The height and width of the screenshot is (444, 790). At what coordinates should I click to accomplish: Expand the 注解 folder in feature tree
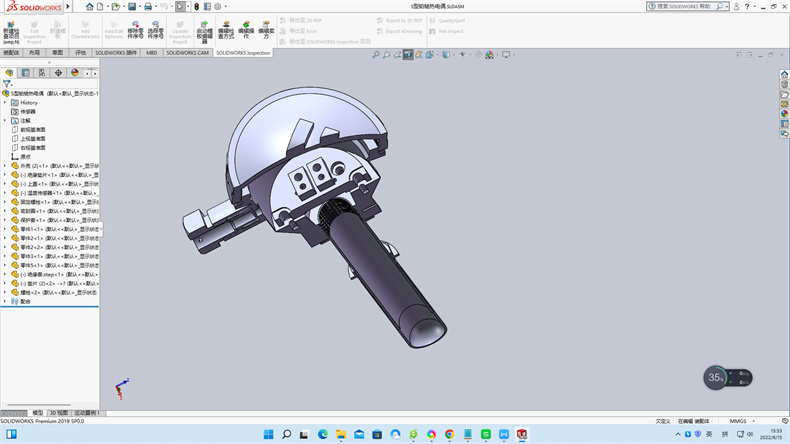(x=5, y=120)
